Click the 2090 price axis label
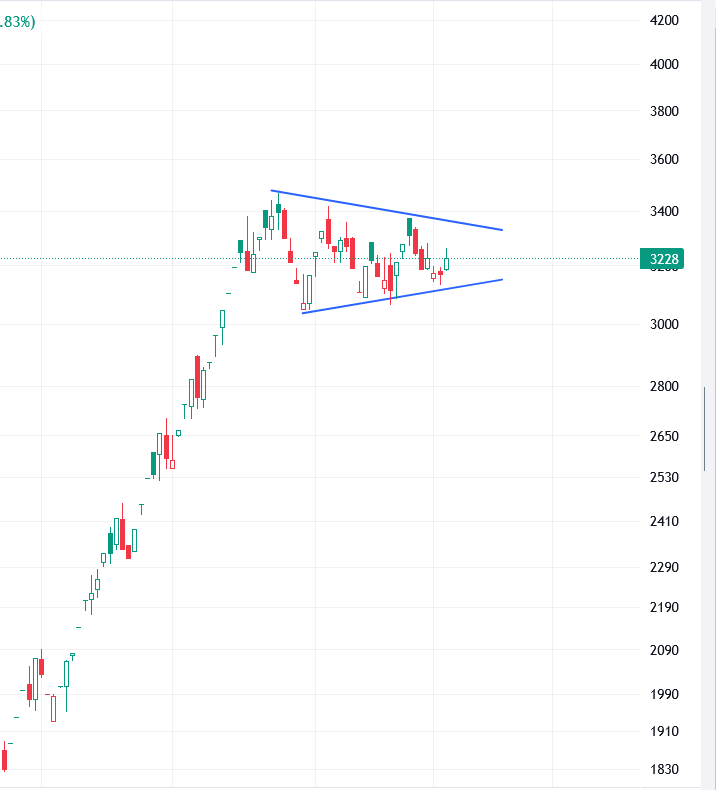The image size is (716, 790). [x=664, y=650]
